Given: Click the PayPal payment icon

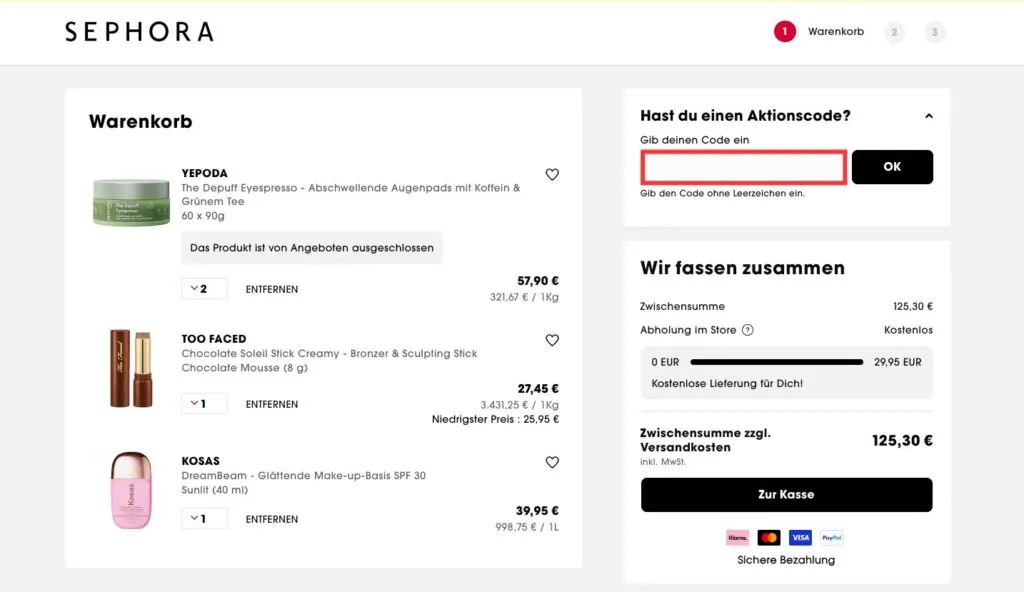Looking at the screenshot, I should coord(831,537).
